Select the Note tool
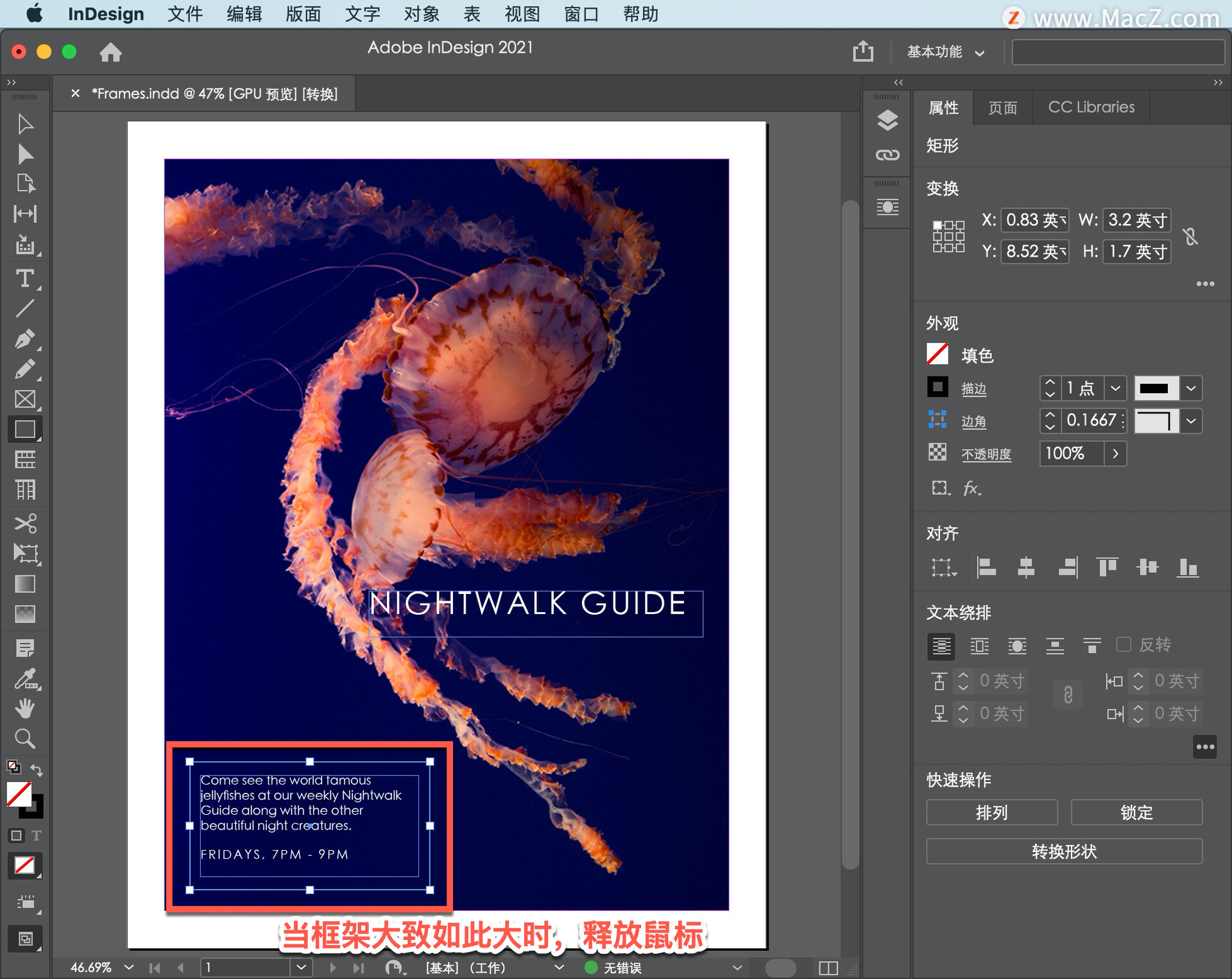This screenshot has width=1232, height=979. tap(25, 648)
